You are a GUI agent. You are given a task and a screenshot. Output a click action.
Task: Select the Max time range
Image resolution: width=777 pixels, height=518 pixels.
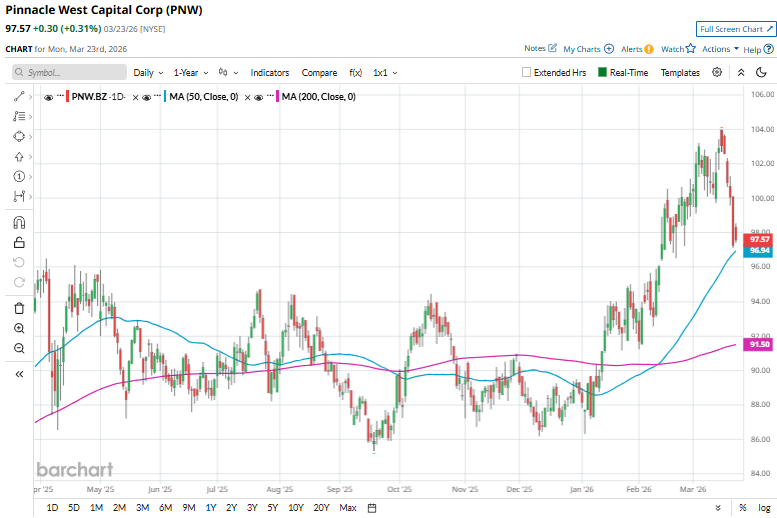348,508
